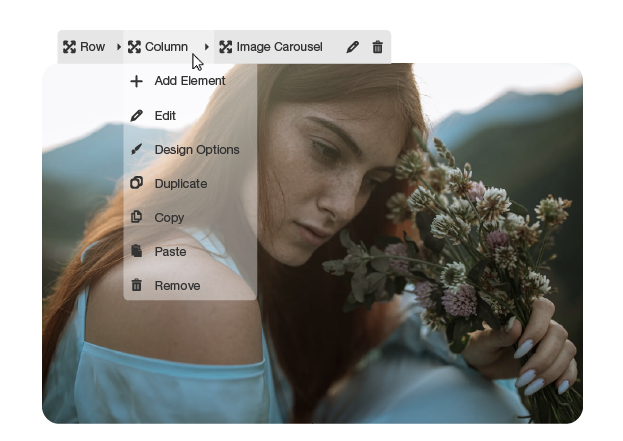This screenshot has height=441, width=623.
Task: Select Paste in the Column menu
Action: pos(170,252)
